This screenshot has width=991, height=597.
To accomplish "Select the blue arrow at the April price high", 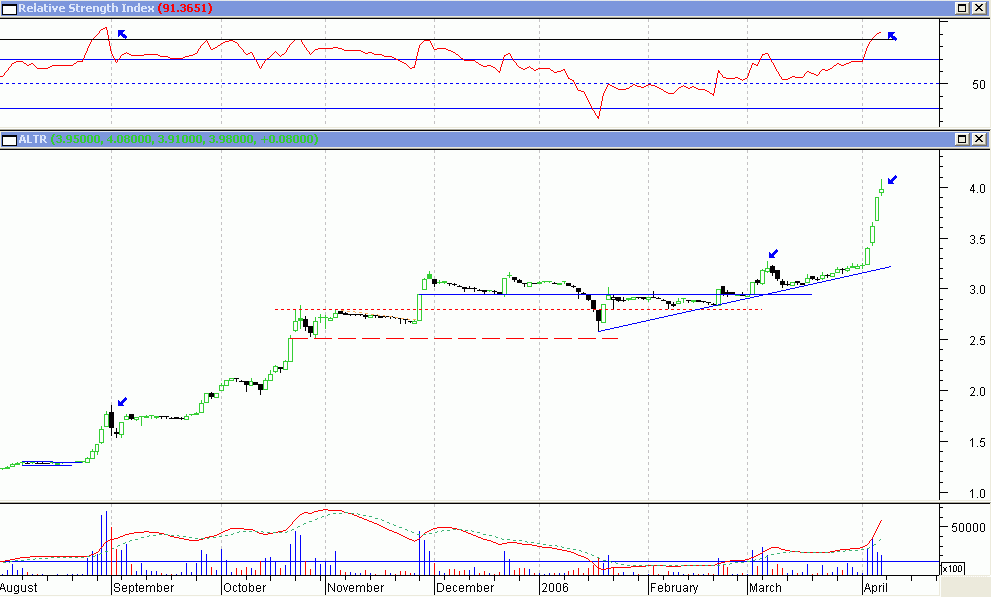I will (x=893, y=180).
